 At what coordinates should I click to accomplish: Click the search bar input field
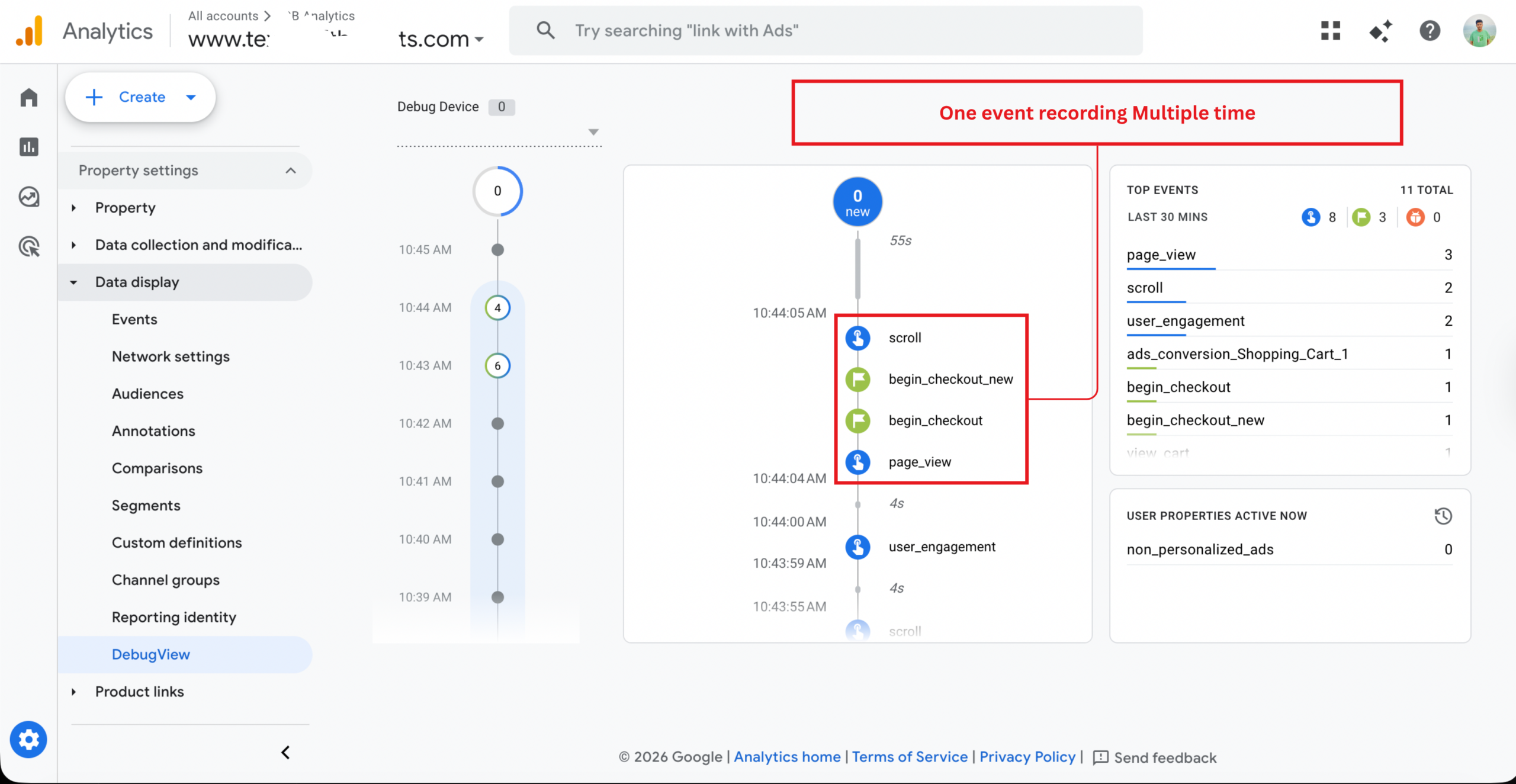pos(826,31)
